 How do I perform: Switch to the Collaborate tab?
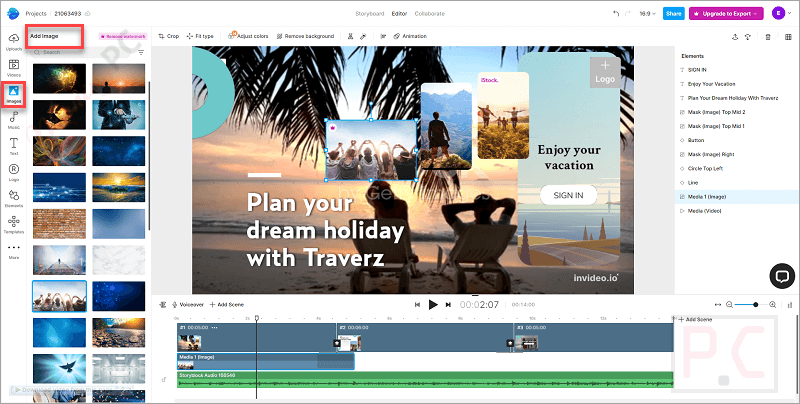click(430, 14)
